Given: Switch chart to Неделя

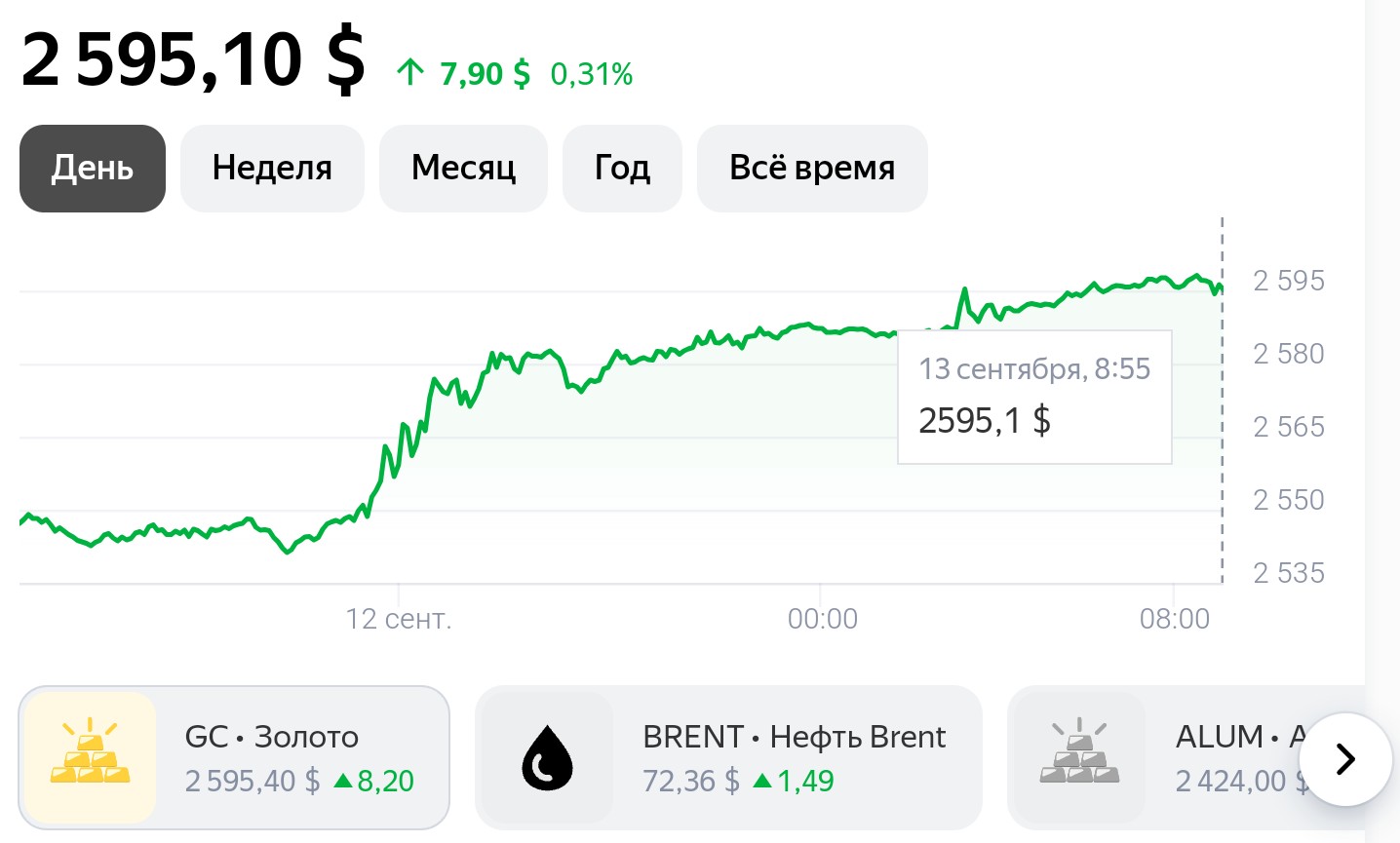Looking at the screenshot, I should coord(272,168).
